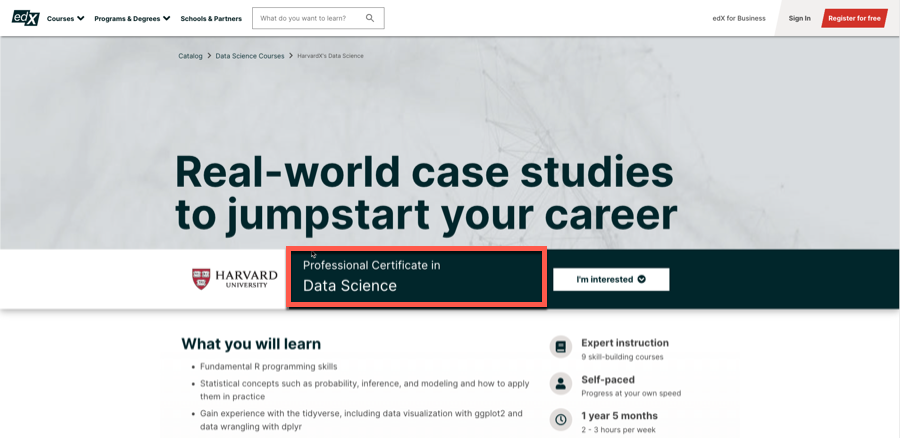Click the Harvard University logo
This screenshot has width=900, height=438.
[x=234, y=279]
